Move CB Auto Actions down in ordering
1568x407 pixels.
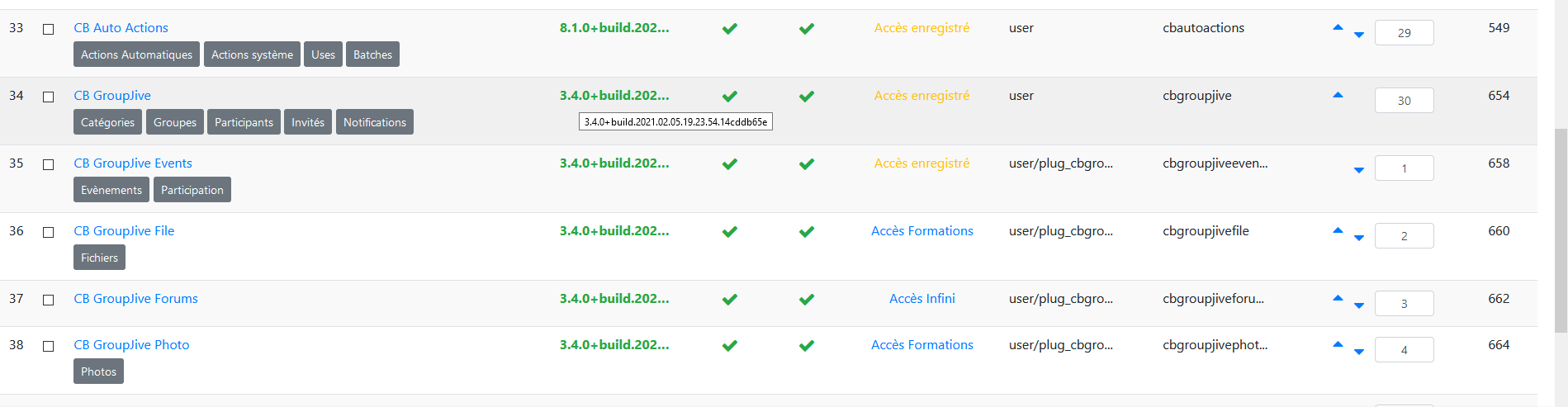point(1359,35)
